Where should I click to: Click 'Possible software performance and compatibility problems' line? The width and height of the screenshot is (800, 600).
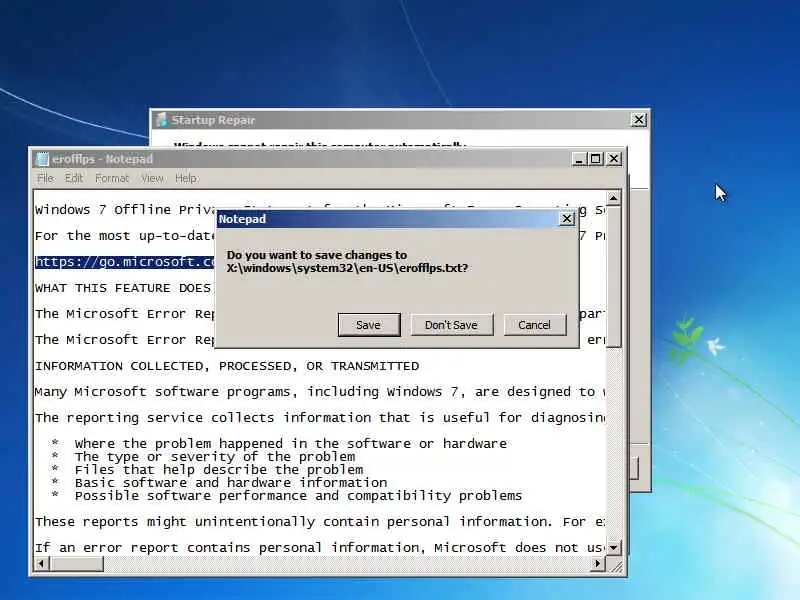pyautogui.click(x=298, y=496)
